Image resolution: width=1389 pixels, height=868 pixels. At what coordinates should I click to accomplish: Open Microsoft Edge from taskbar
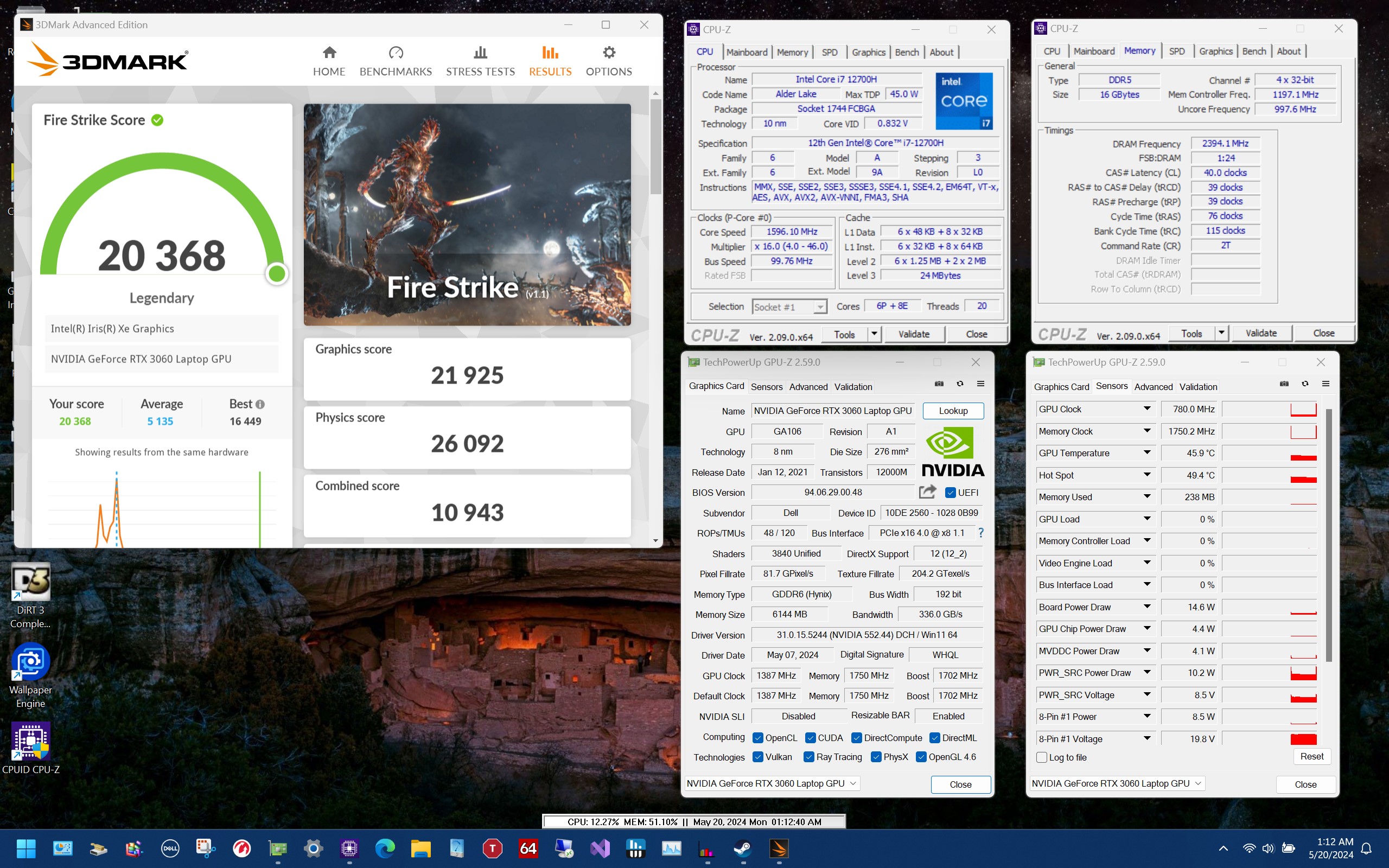385,848
